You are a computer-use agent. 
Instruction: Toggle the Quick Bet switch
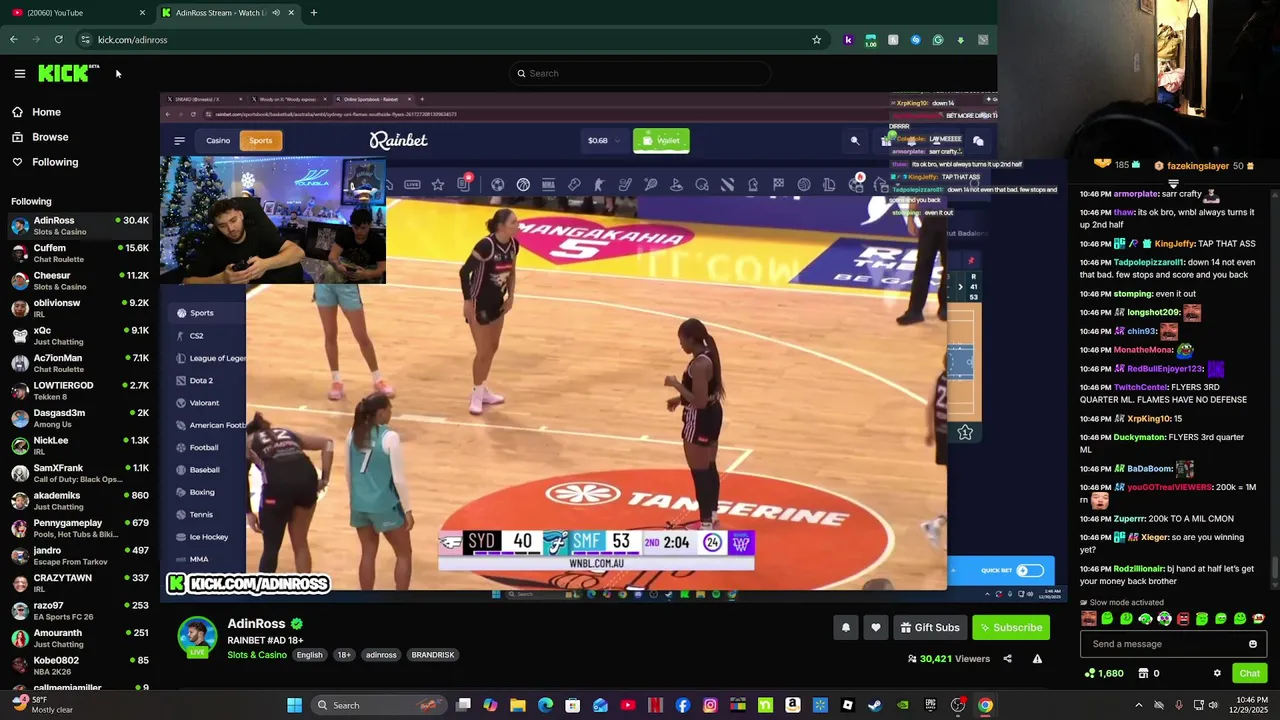pyautogui.click(x=1030, y=570)
